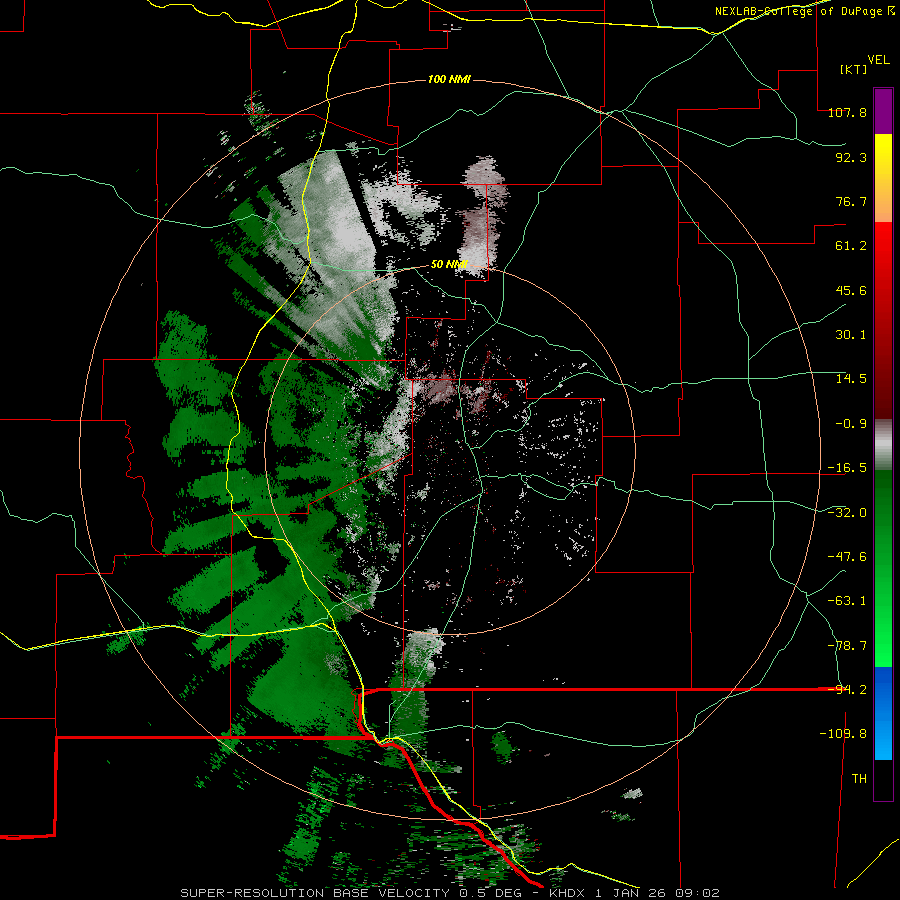Click the [KT] units label
900x900 pixels.
854,69
